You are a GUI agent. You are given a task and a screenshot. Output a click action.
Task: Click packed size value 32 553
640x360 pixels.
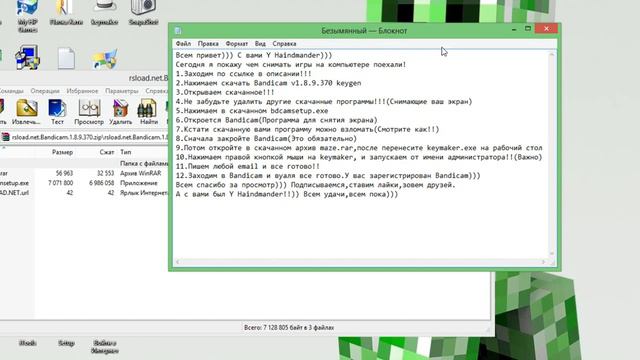pyautogui.click(x=105, y=173)
